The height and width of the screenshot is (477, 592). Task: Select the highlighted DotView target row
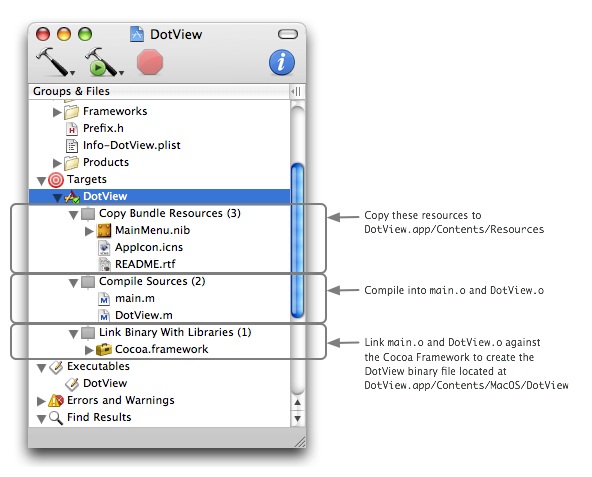pos(159,196)
